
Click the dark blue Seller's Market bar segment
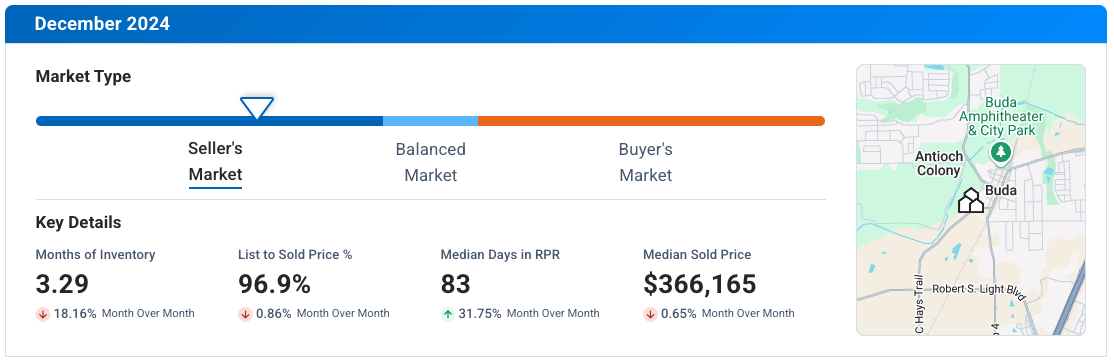[209, 121]
